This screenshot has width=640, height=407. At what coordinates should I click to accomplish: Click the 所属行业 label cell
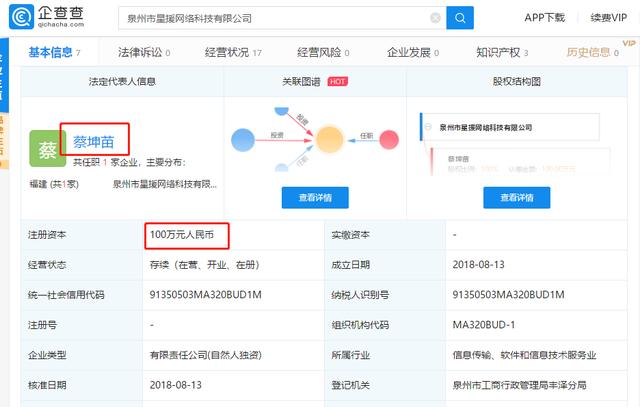tap(385, 355)
